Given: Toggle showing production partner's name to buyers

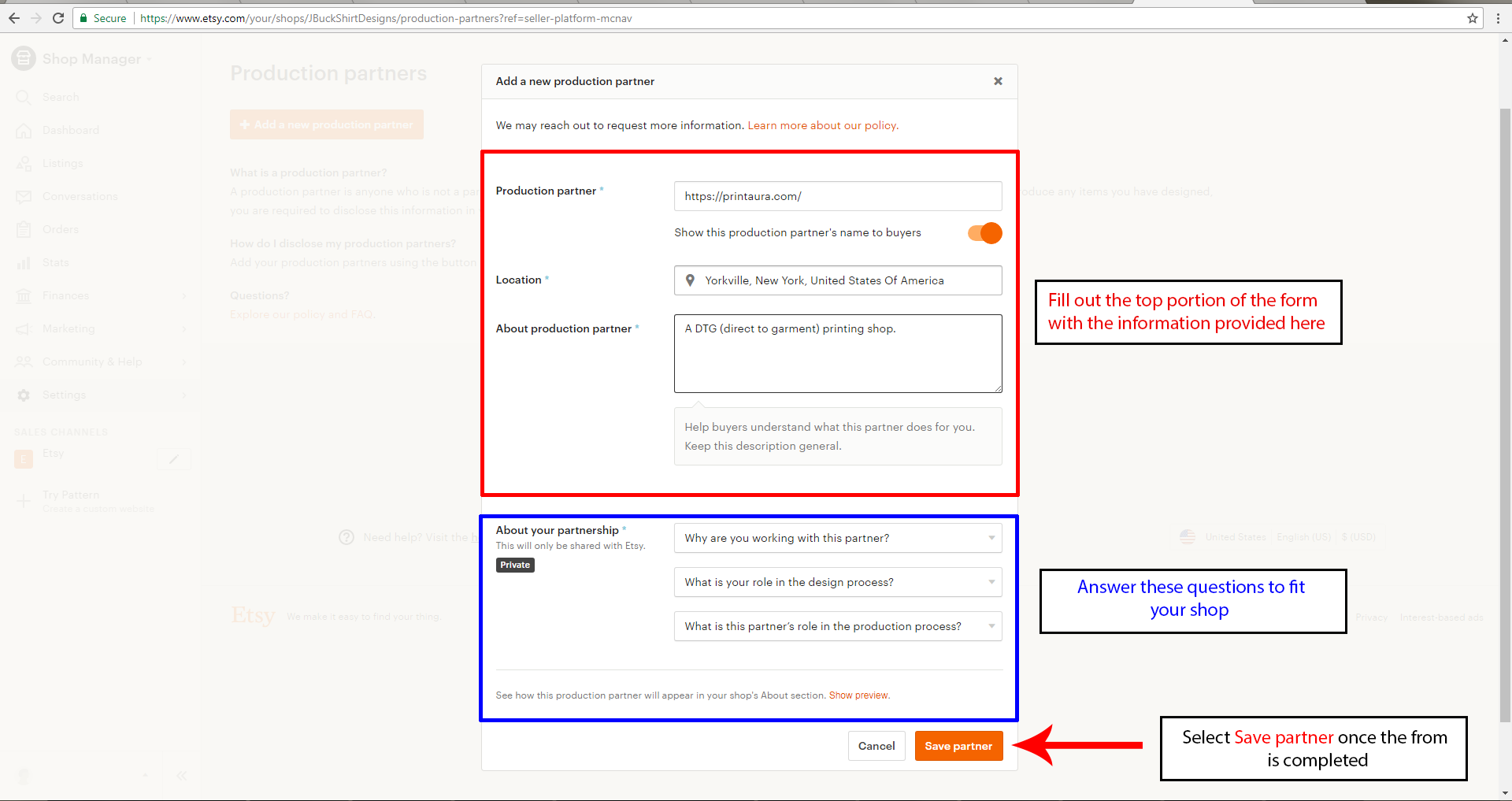Looking at the screenshot, I should click(x=985, y=233).
